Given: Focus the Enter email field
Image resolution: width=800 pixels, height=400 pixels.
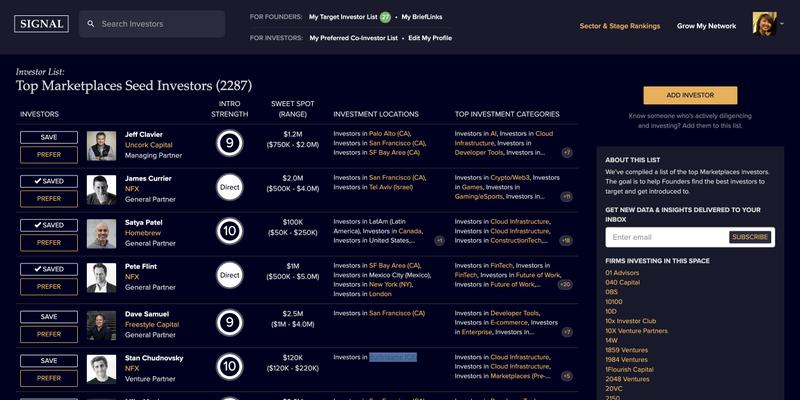Looking at the screenshot, I should pyautogui.click(x=667, y=237).
